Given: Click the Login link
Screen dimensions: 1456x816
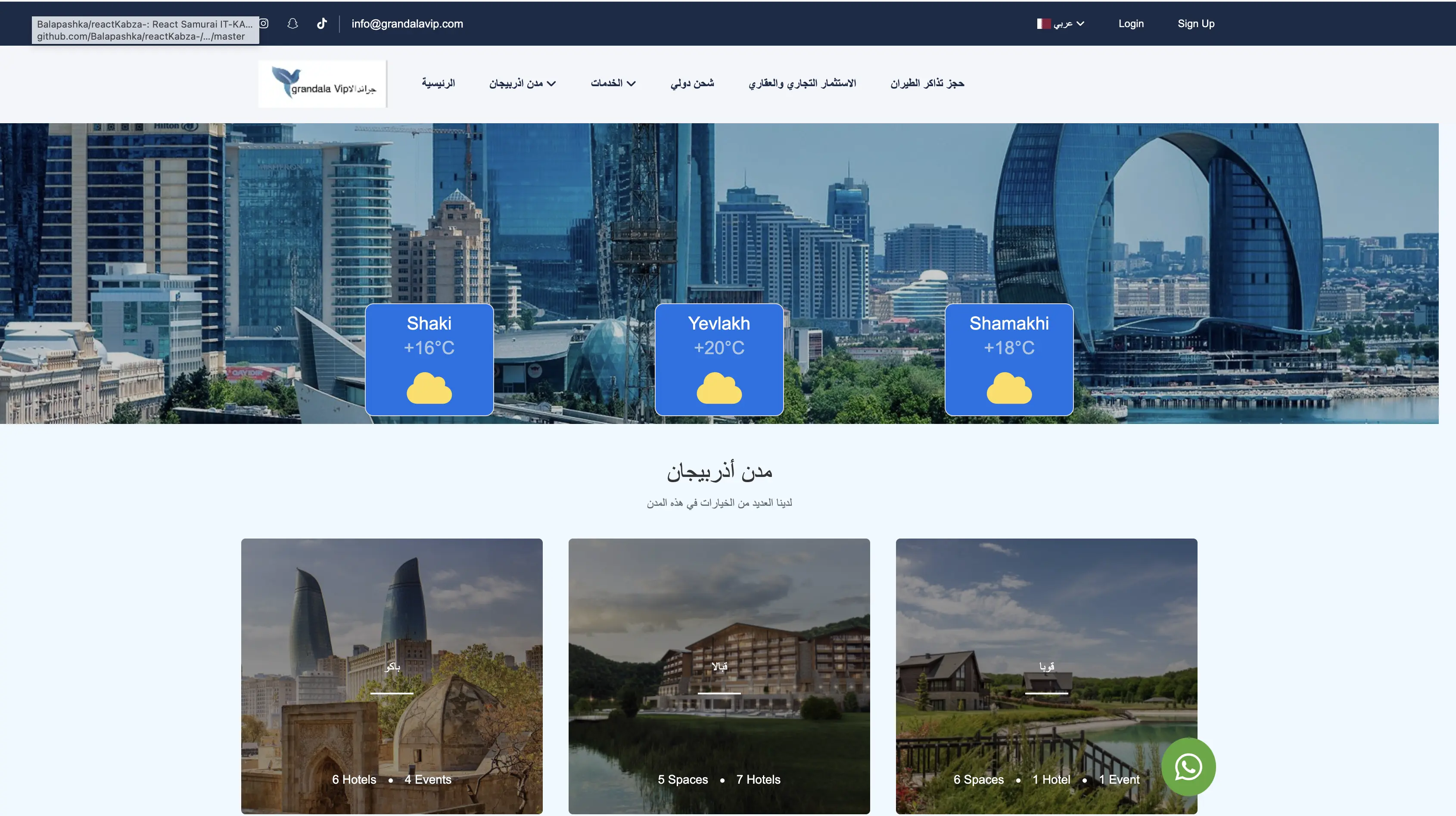Looking at the screenshot, I should tap(1130, 24).
